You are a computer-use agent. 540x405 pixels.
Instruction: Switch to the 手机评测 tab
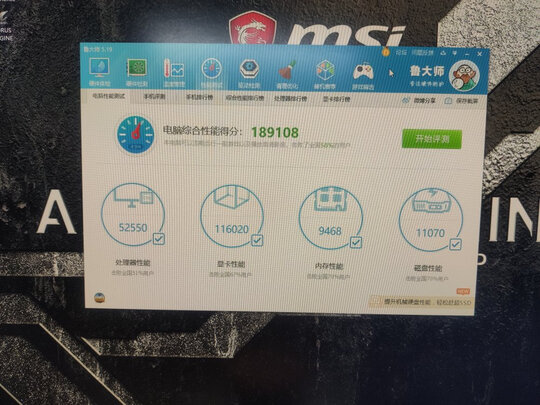click(154, 97)
